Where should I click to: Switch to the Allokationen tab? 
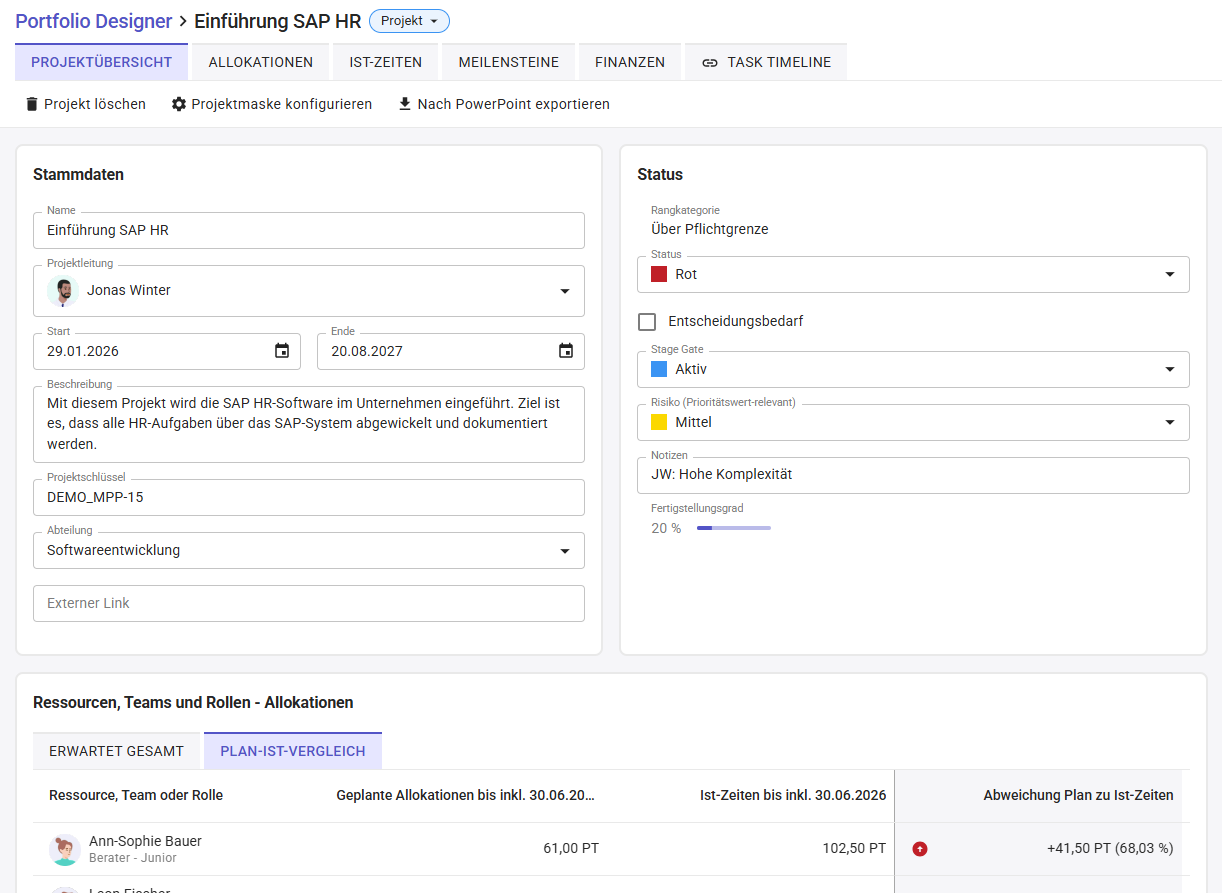click(x=261, y=62)
